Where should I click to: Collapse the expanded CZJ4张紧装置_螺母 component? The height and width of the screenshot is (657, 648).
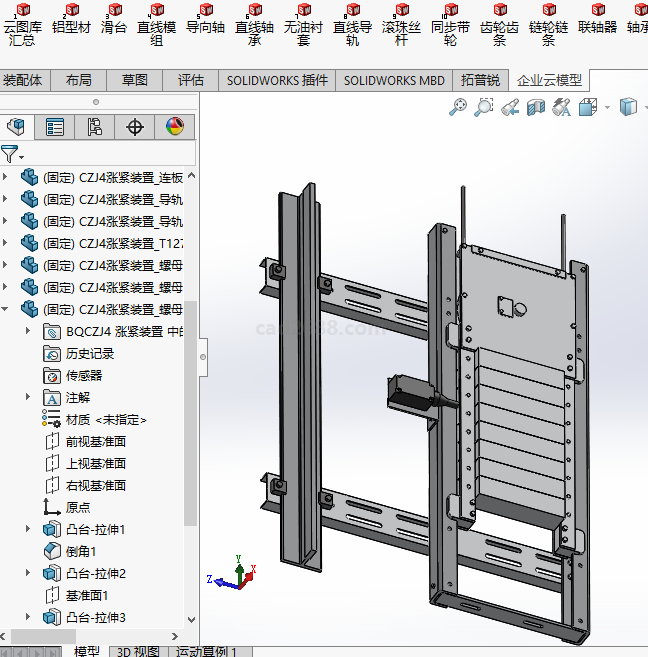coord(7,309)
